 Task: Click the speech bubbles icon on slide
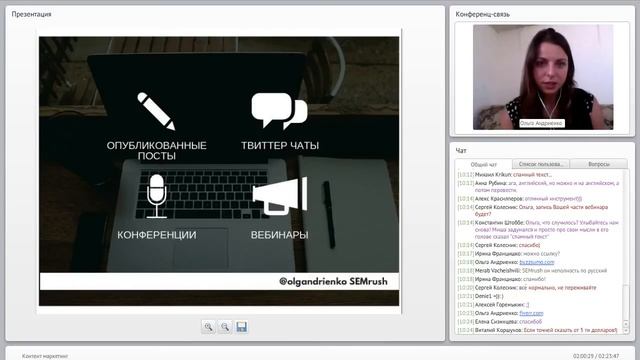coord(279,110)
